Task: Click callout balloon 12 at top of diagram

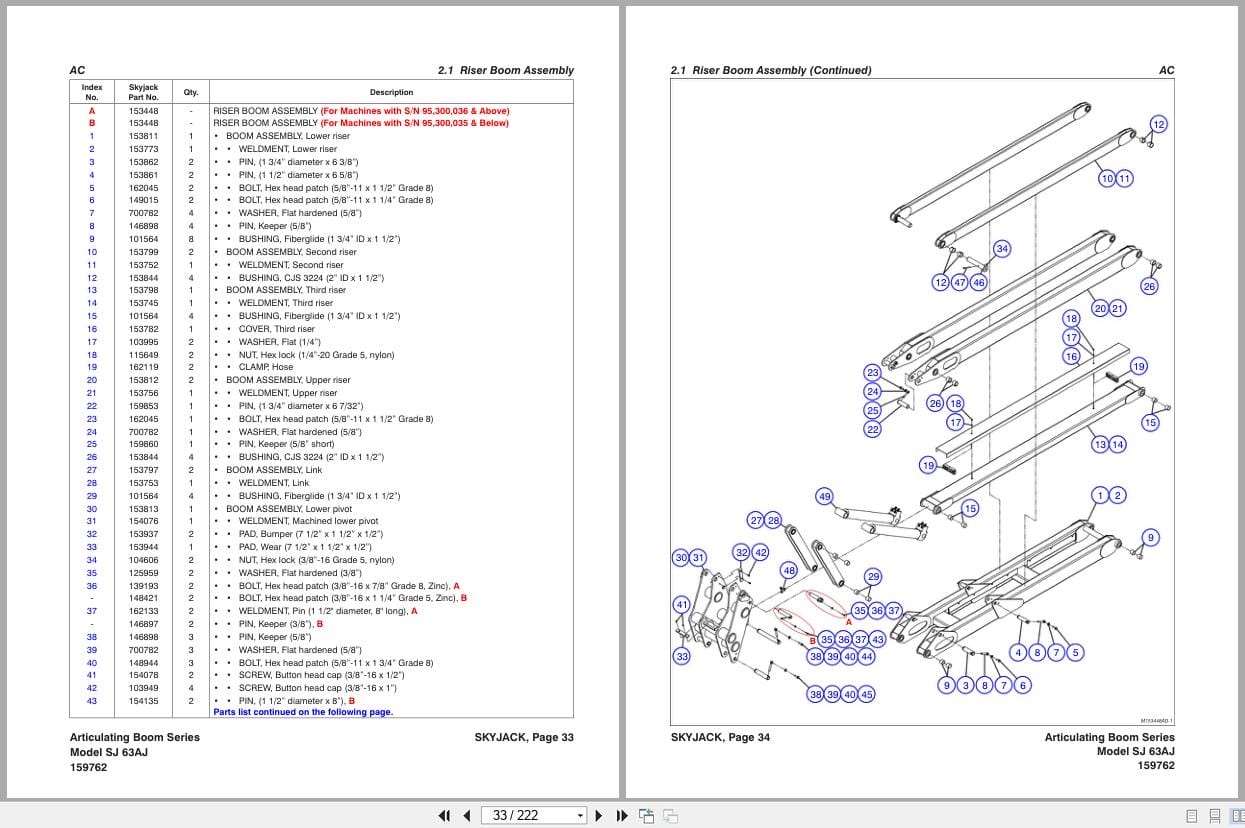Action: pyautogui.click(x=1159, y=123)
